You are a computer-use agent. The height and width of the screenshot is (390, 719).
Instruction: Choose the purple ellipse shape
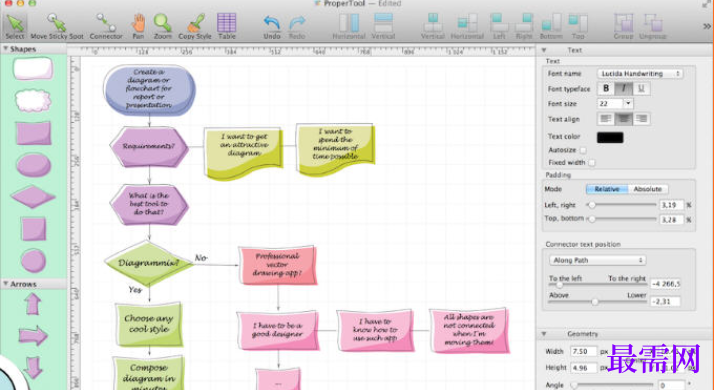click(x=33, y=165)
